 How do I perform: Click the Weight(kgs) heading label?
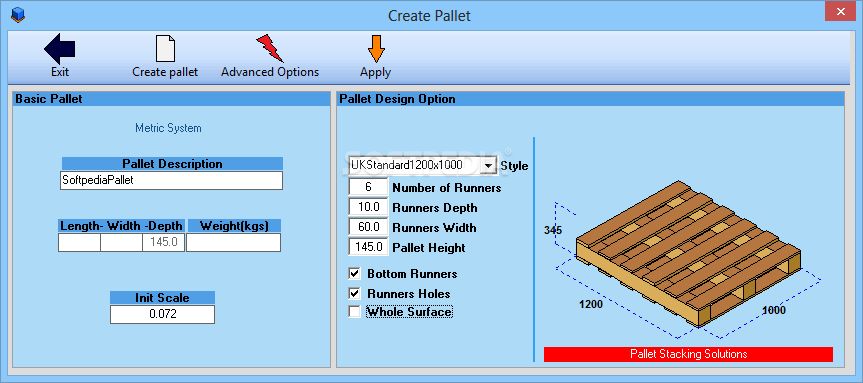tap(234, 226)
